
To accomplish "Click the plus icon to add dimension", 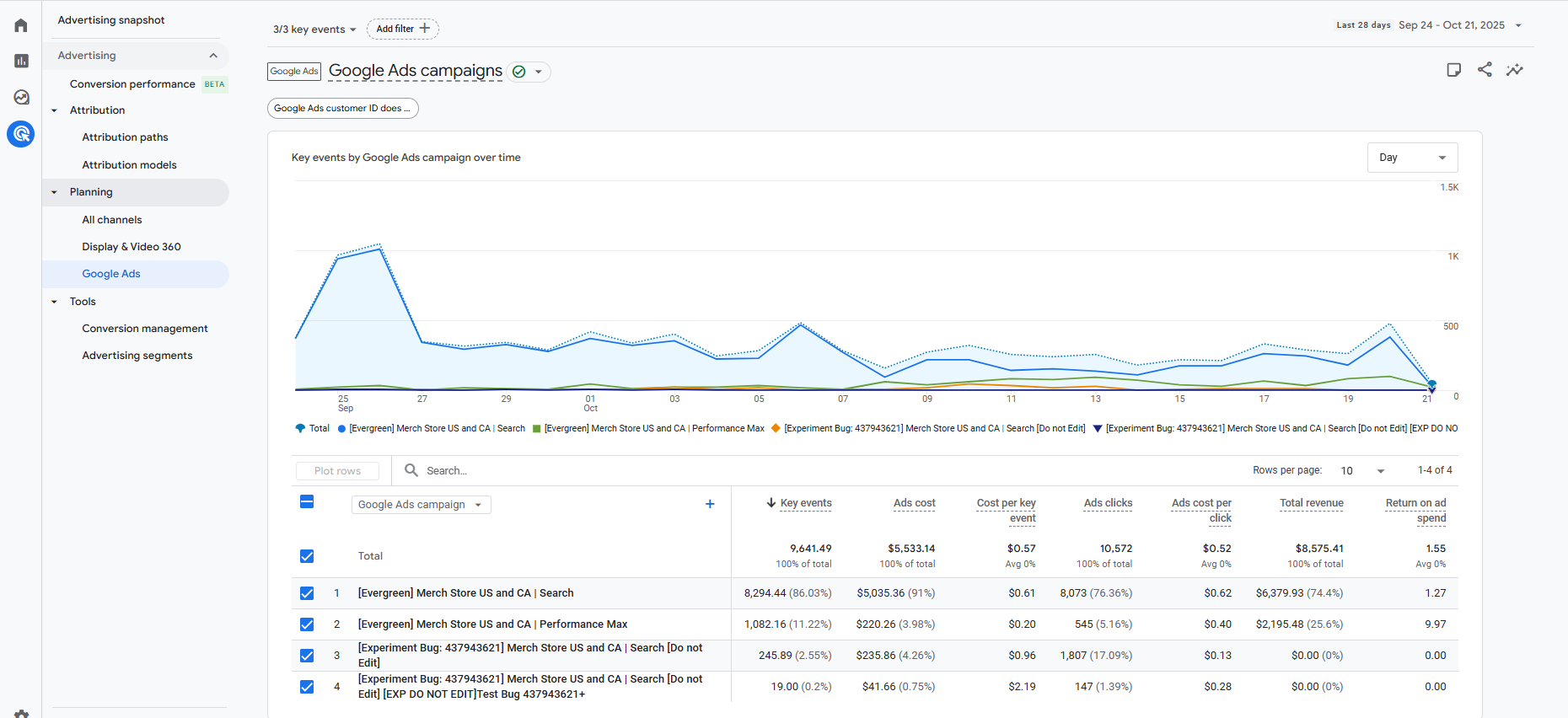I will click(x=710, y=504).
